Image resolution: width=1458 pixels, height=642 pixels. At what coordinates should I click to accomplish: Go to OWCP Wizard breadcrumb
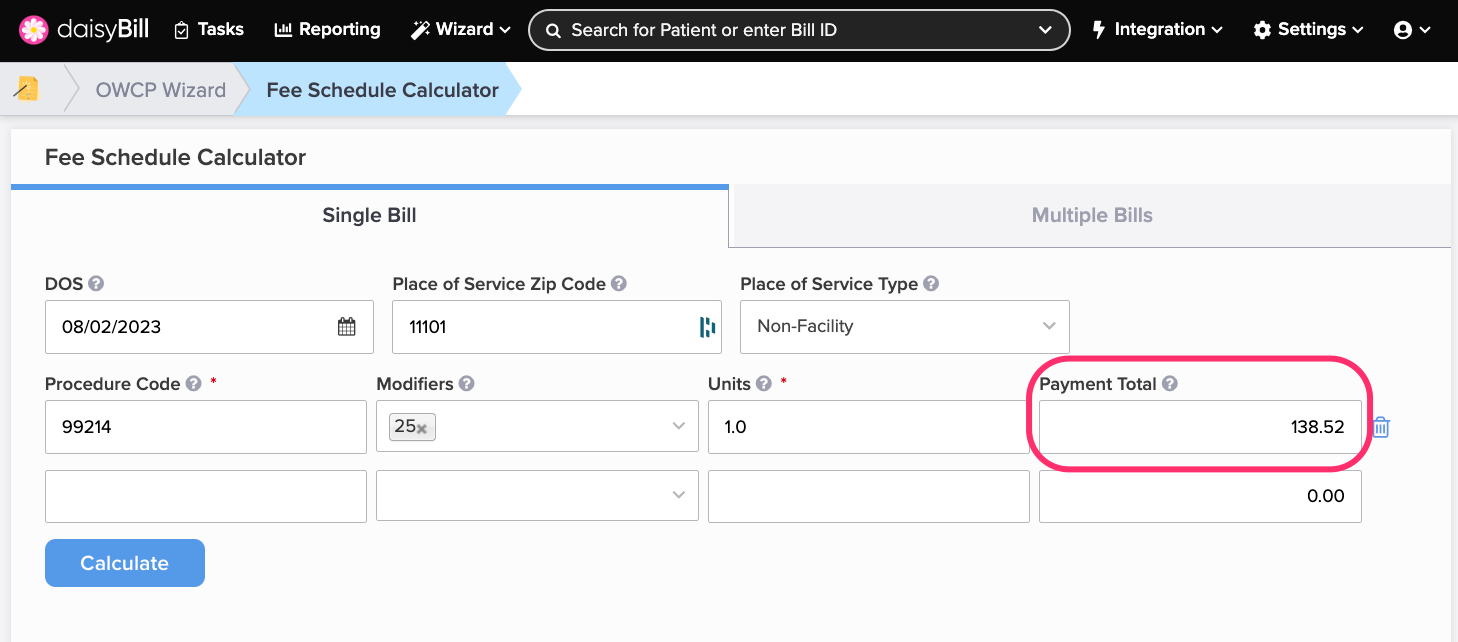click(161, 90)
